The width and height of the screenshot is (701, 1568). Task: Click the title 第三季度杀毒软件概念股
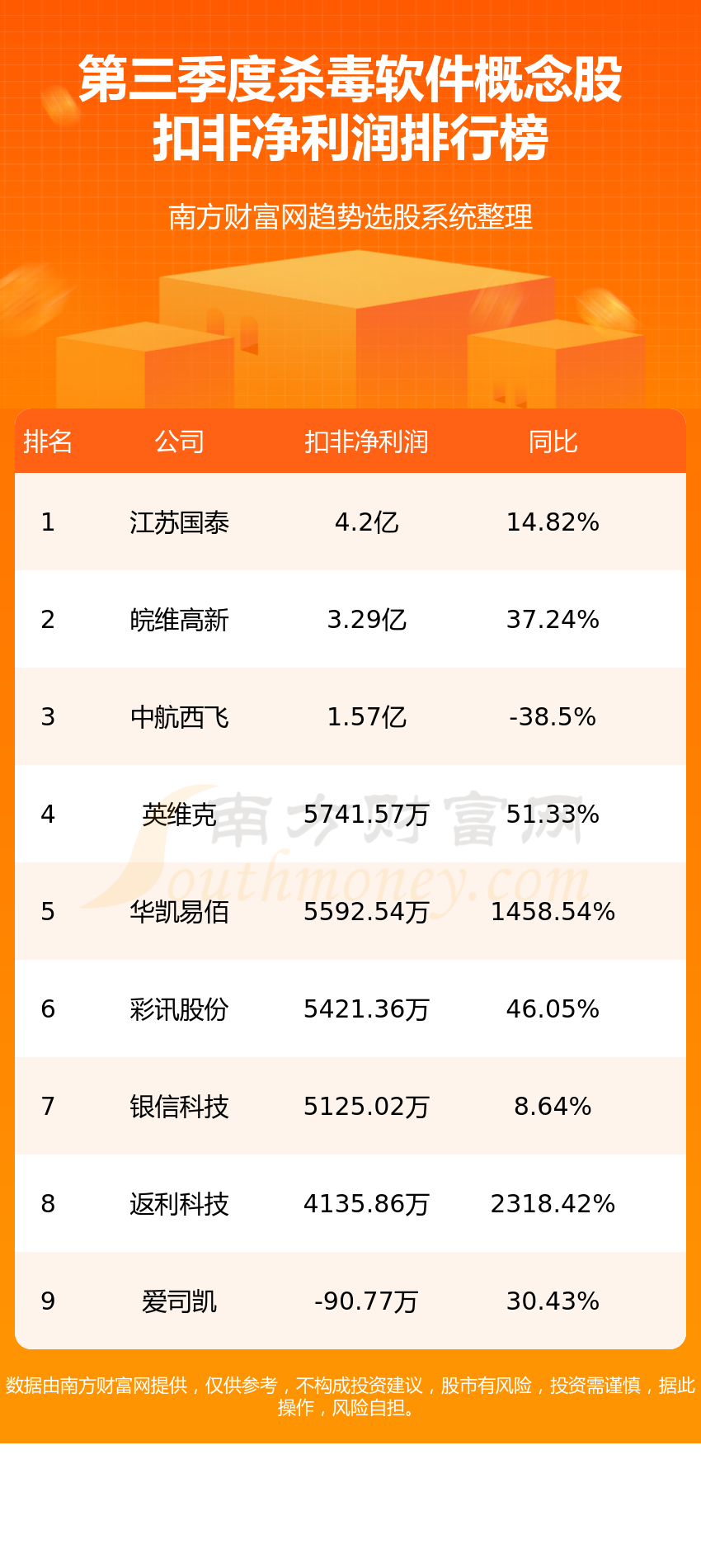pos(350,80)
